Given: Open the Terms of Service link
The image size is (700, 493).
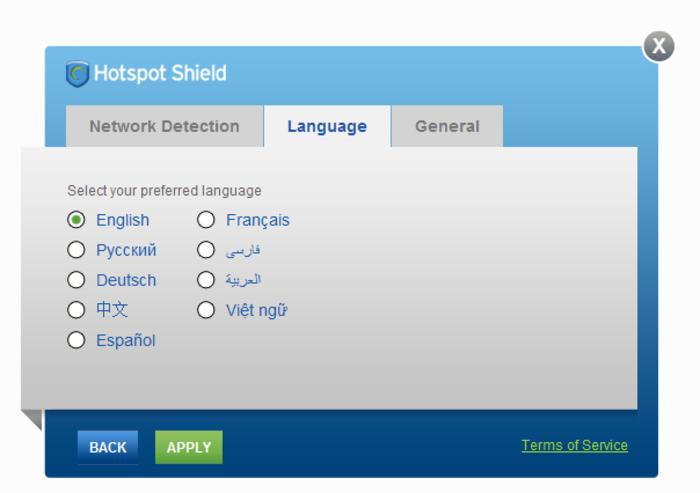Looking at the screenshot, I should [x=575, y=445].
